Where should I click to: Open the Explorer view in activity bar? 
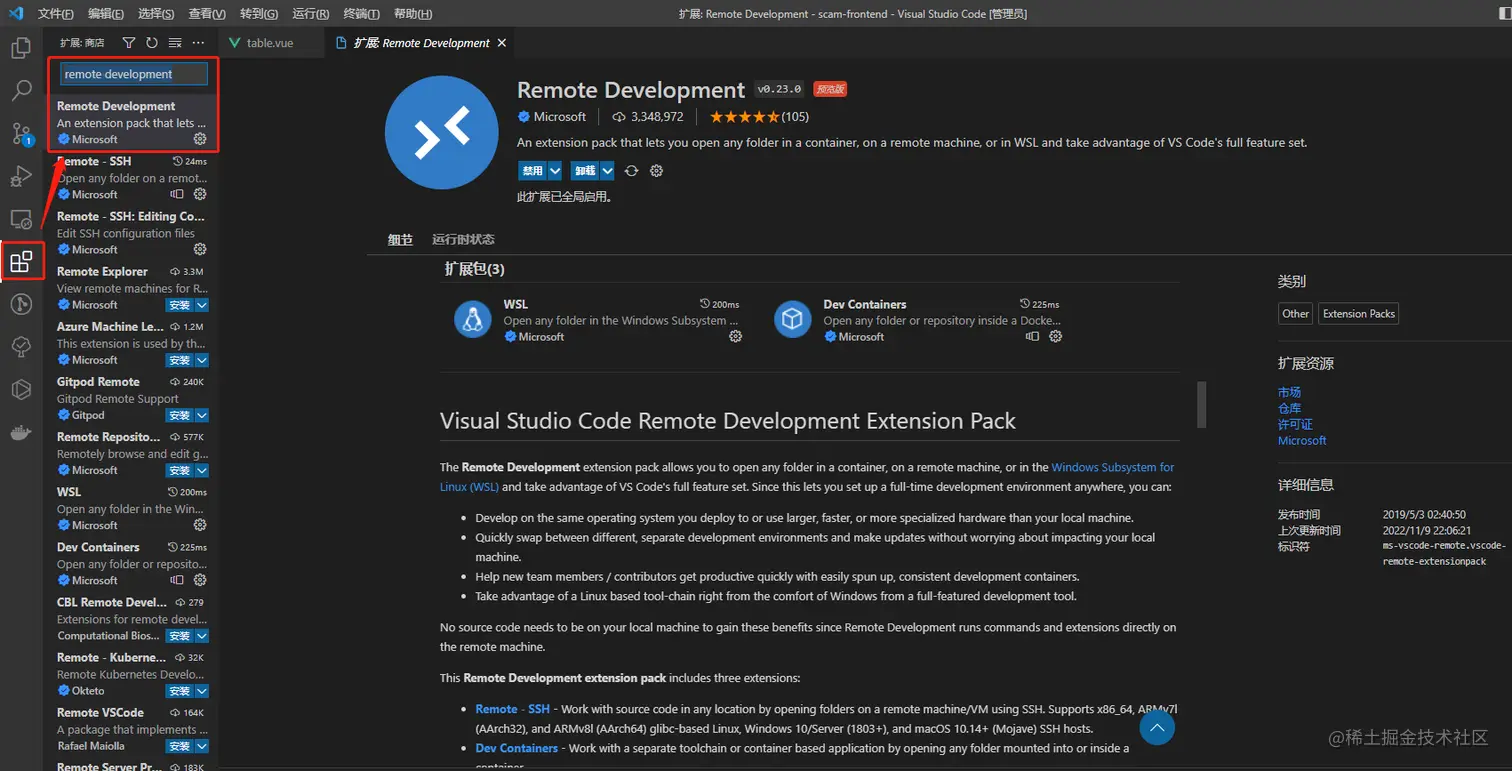[21, 47]
